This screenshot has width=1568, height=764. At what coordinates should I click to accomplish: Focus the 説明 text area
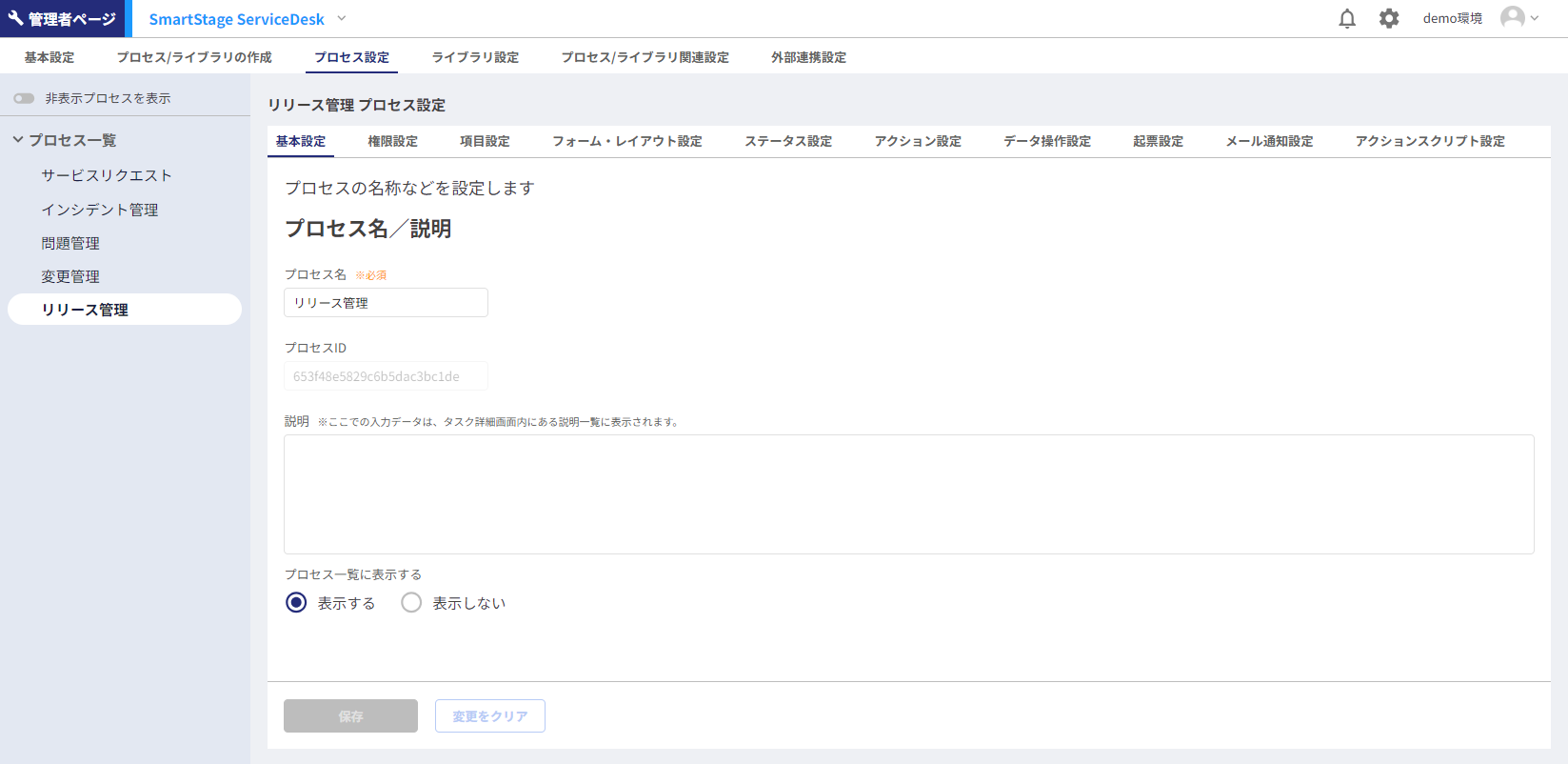[909, 494]
